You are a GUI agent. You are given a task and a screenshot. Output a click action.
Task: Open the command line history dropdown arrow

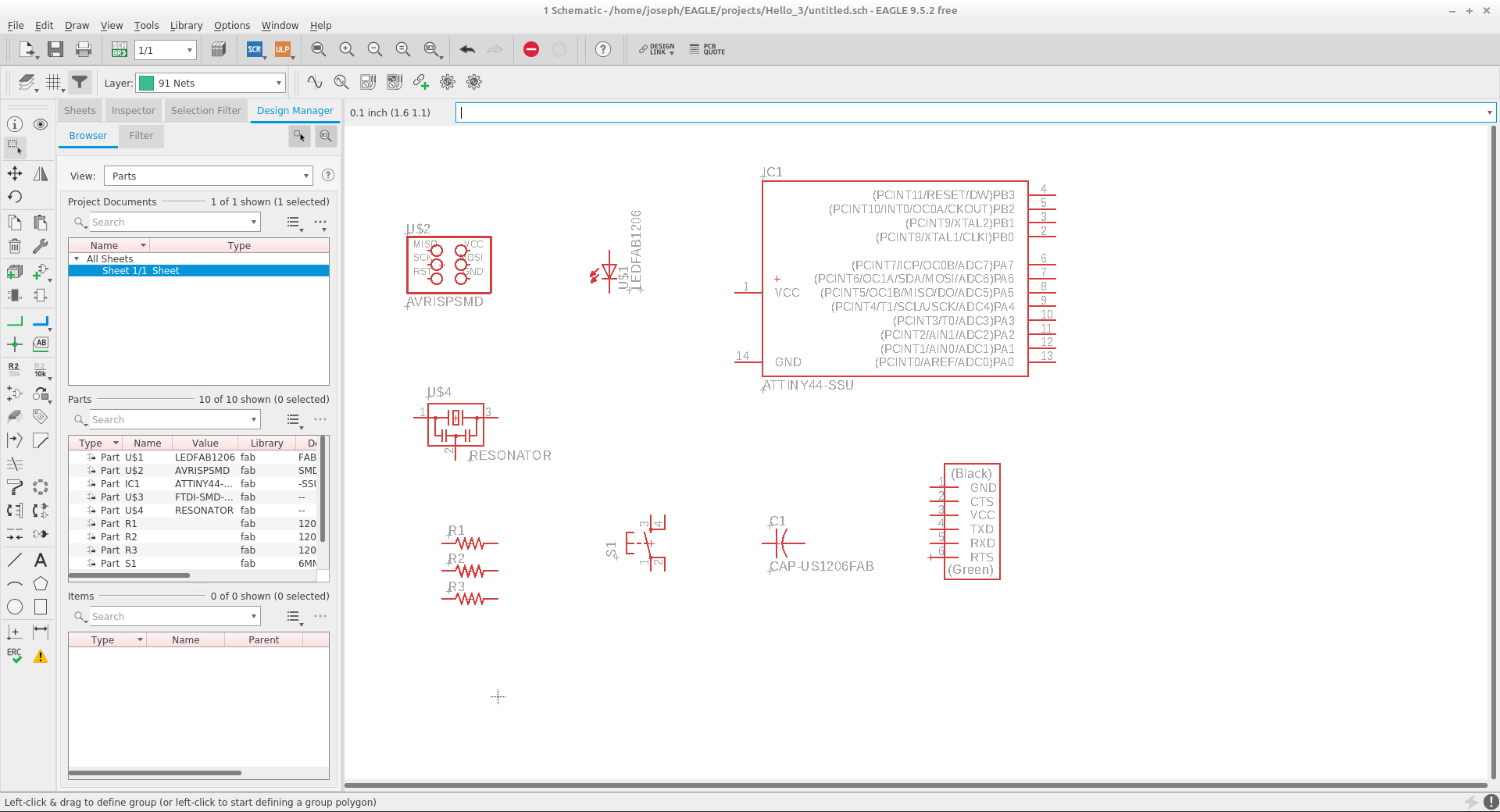point(1489,112)
